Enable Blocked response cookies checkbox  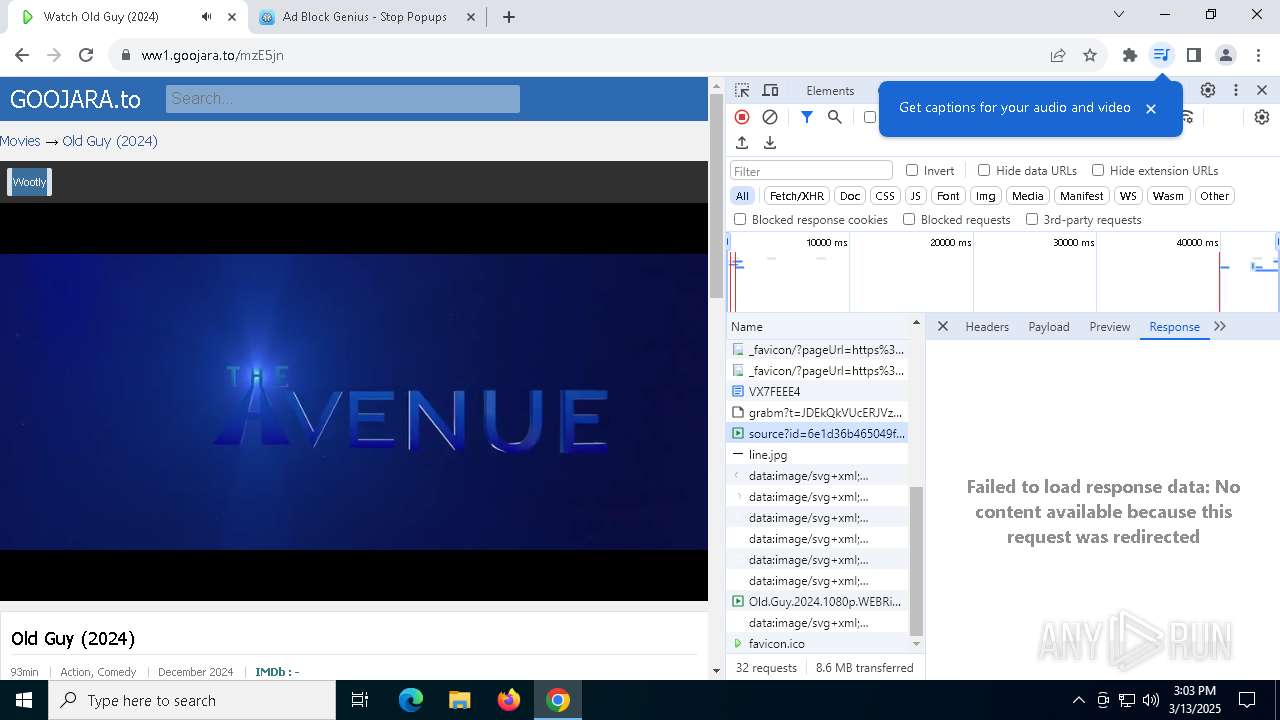coord(740,219)
